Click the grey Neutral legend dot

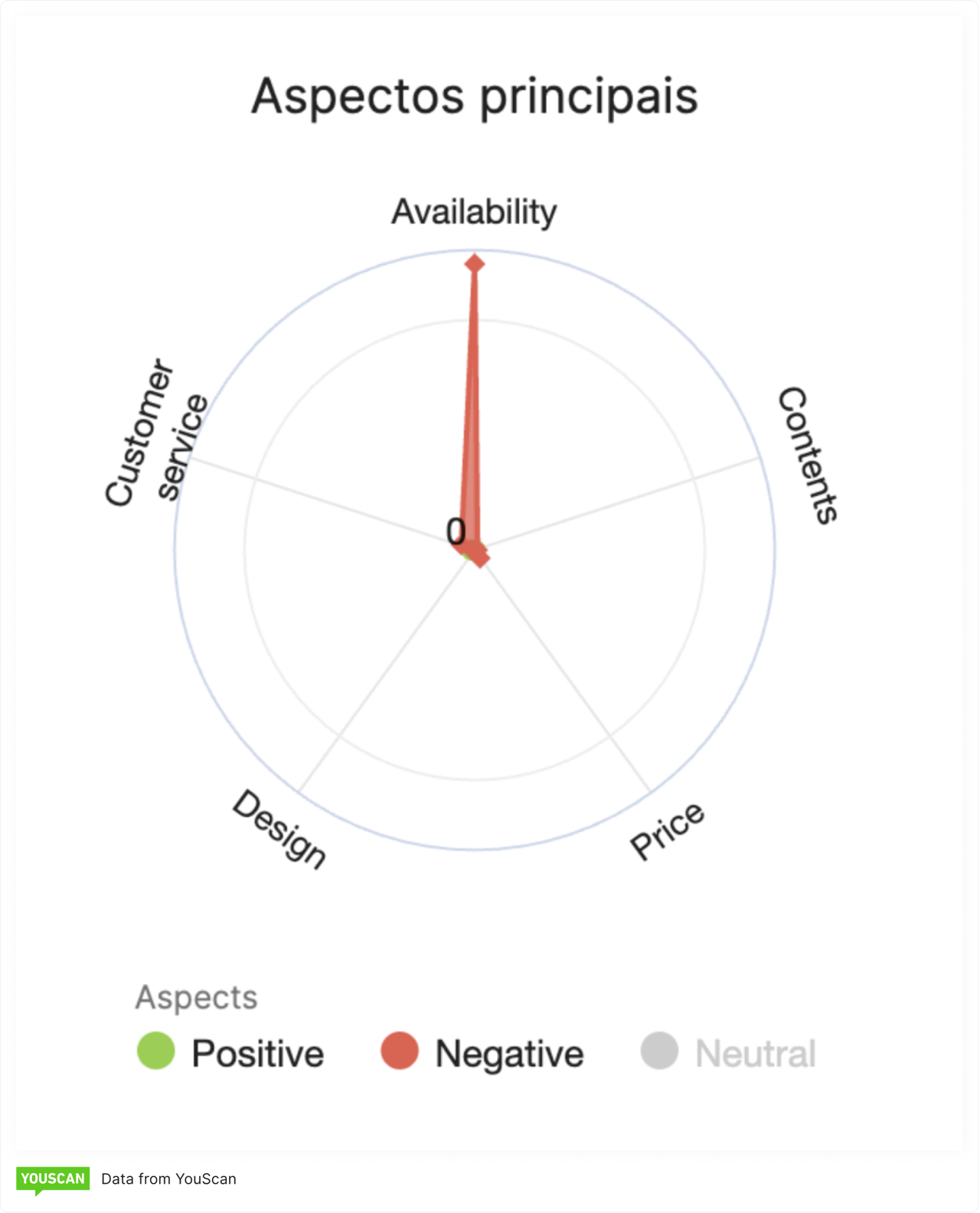[659, 1051]
